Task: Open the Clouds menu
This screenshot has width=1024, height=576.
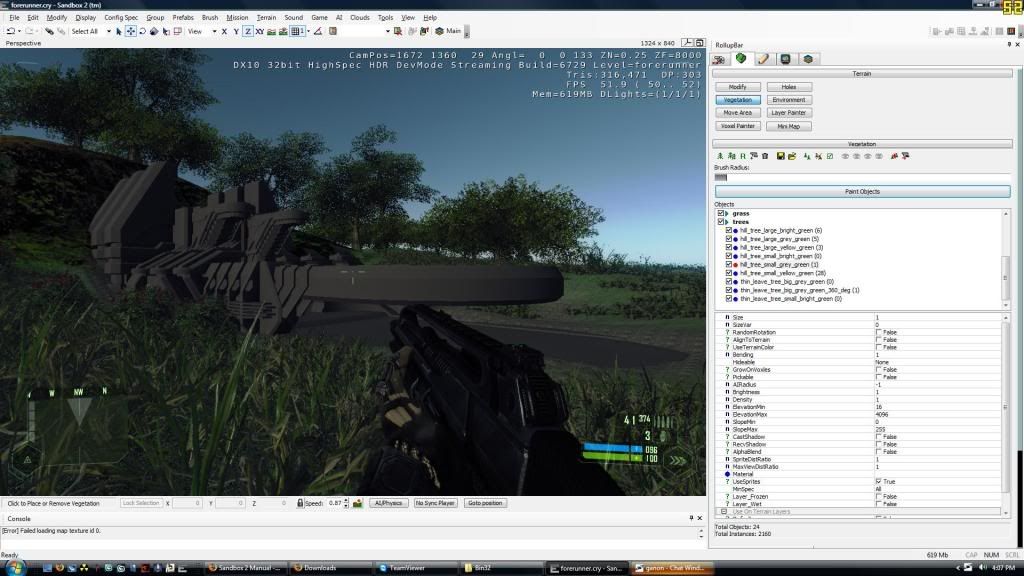Action: [360, 18]
